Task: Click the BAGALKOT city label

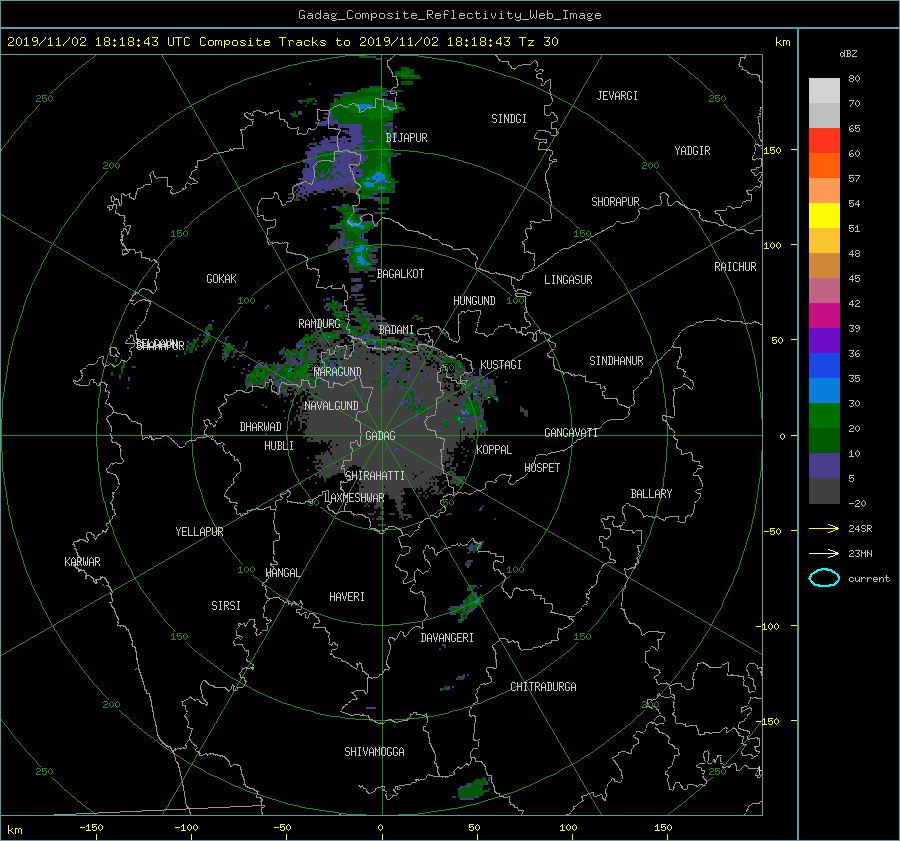Action: 400,274
